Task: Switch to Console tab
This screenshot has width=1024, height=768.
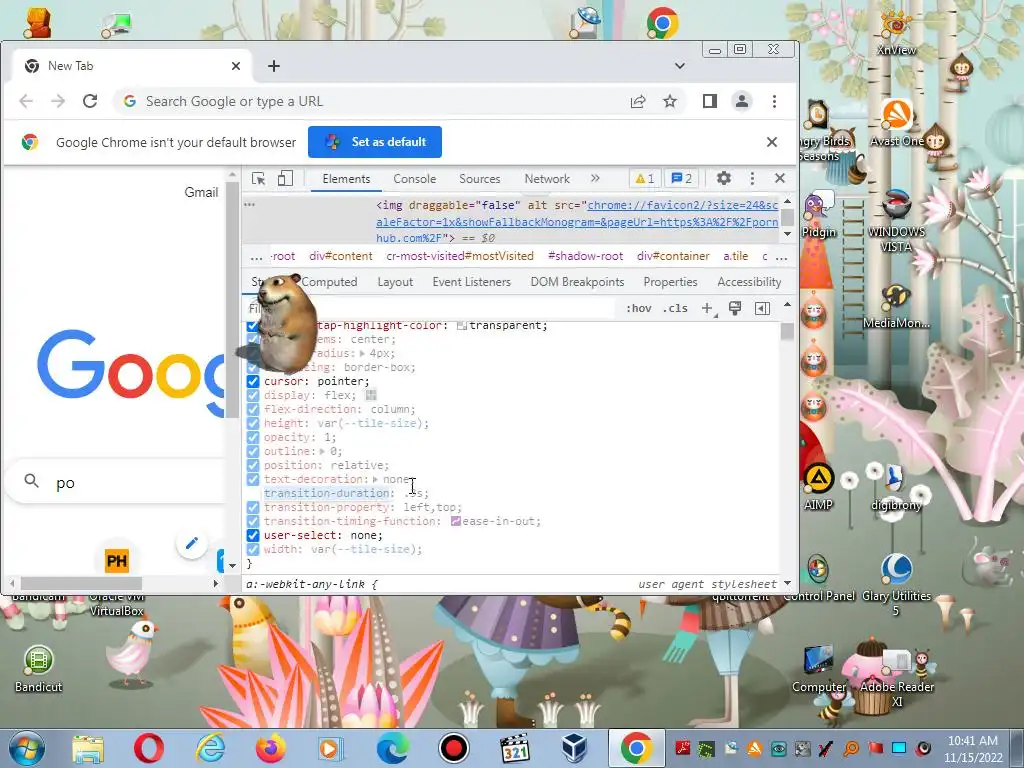Action: pyautogui.click(x=415, y=179)
